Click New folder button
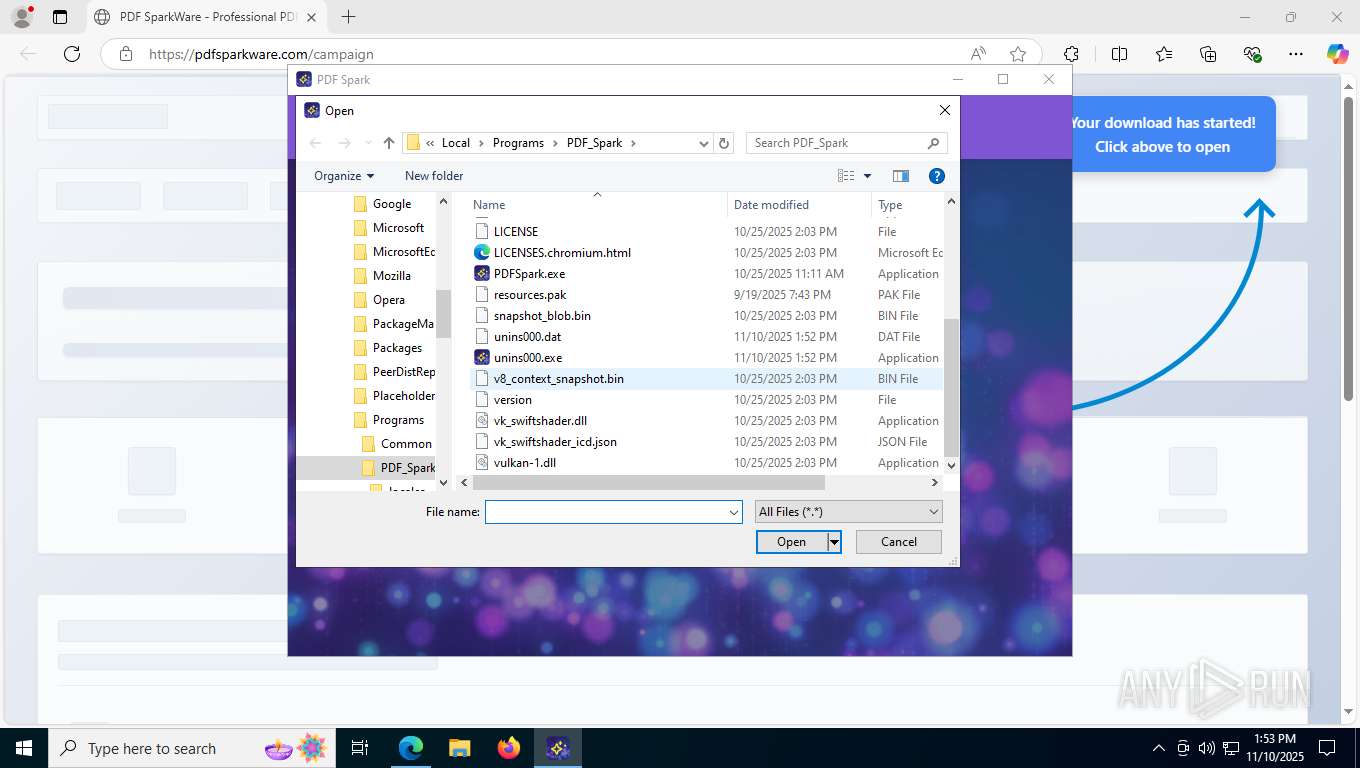The height and width of the screenshot is (768, 1360). [x=434, y=176]
